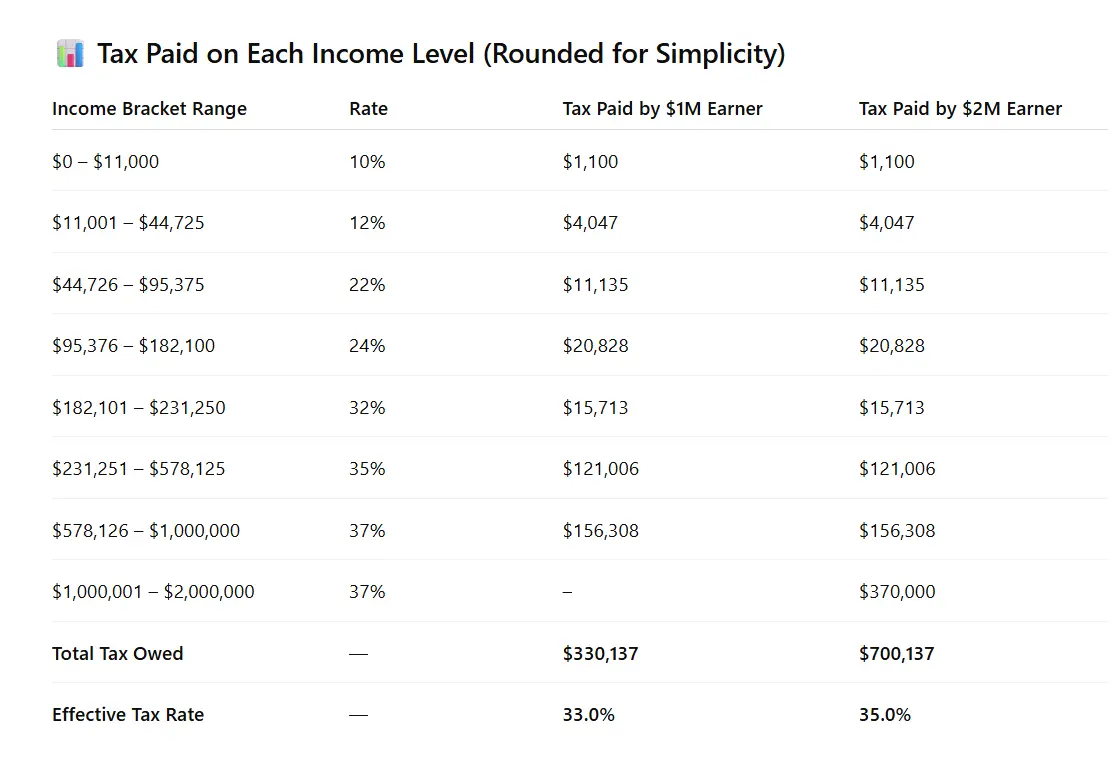Screen dimensions: 1117x765
Task: Click the 10% rate cell
Action: pos(367,162)
